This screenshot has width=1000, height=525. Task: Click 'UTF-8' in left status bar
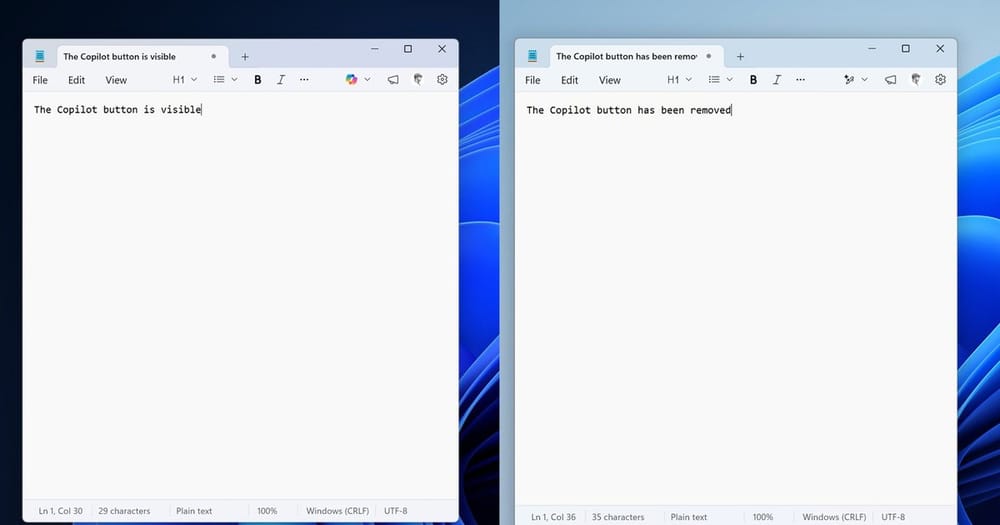pyautogui.click(x=395, y=511)
